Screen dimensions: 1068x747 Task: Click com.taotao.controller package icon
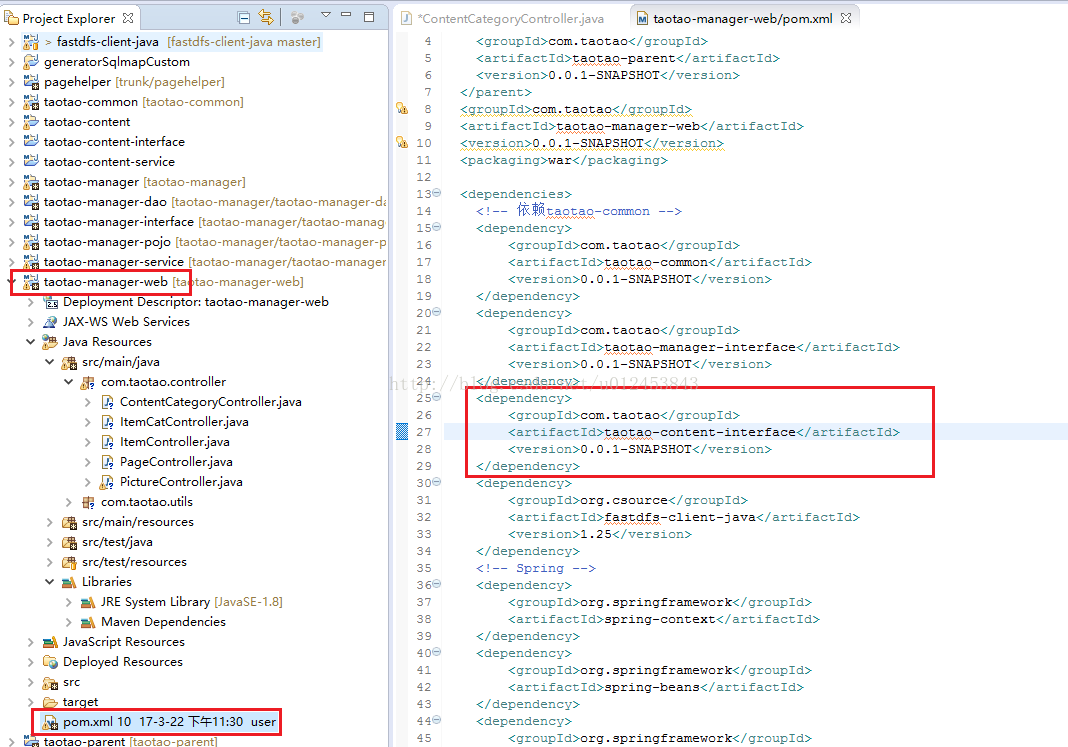click(88, 382)
